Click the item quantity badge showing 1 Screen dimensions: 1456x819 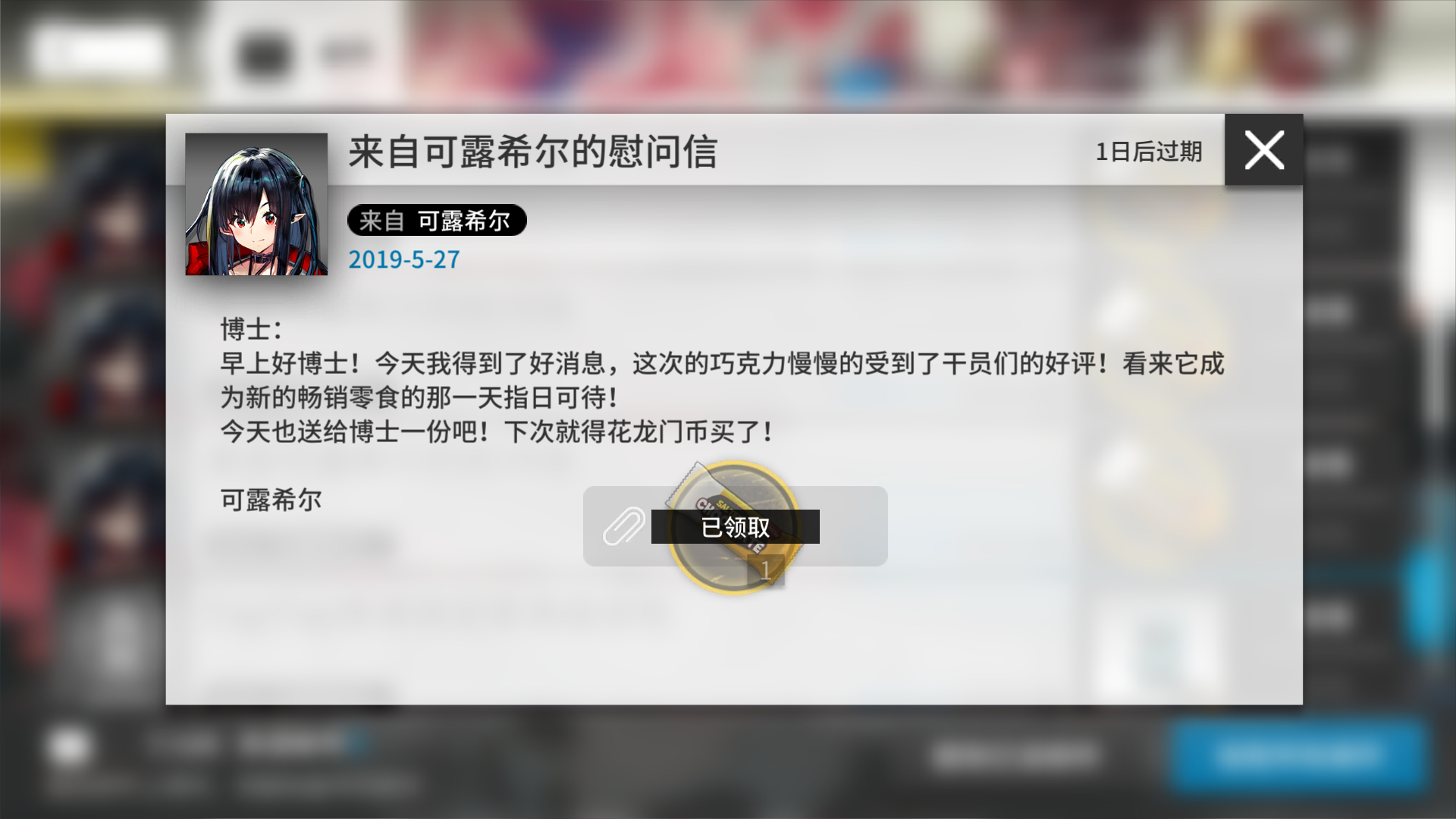765,570
